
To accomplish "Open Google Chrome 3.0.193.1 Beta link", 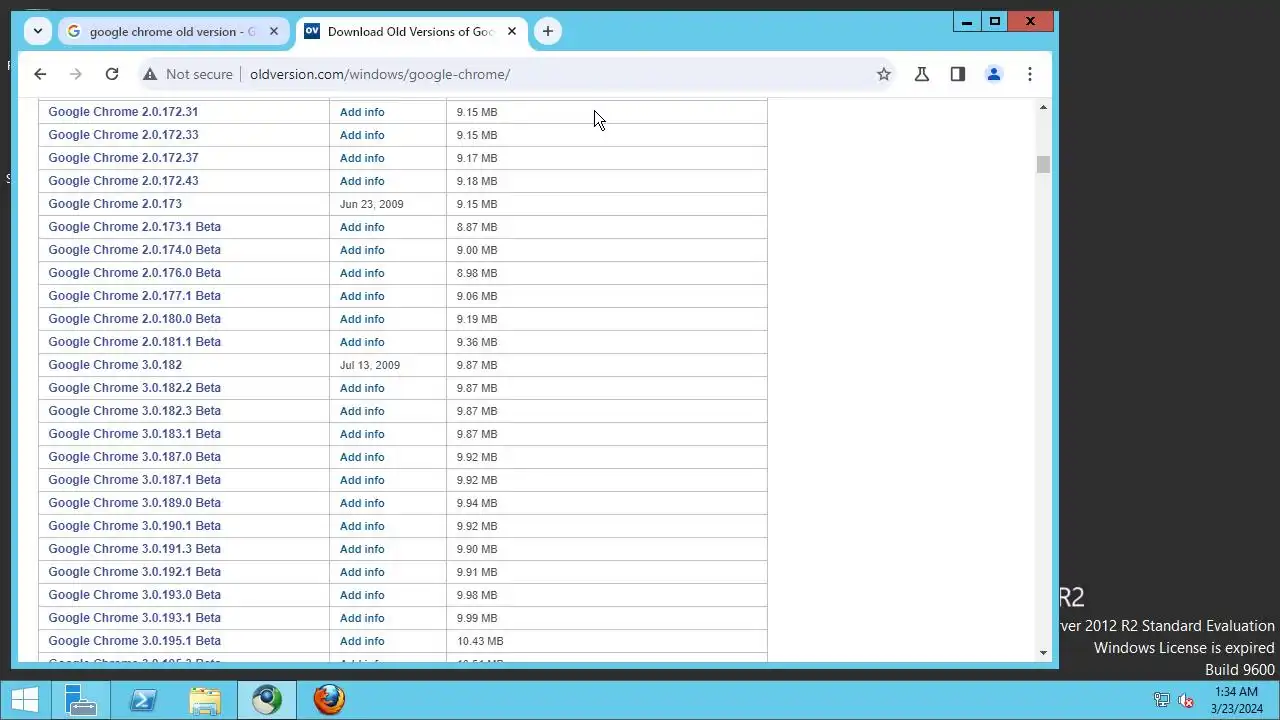I will click(x=134, y=618).
